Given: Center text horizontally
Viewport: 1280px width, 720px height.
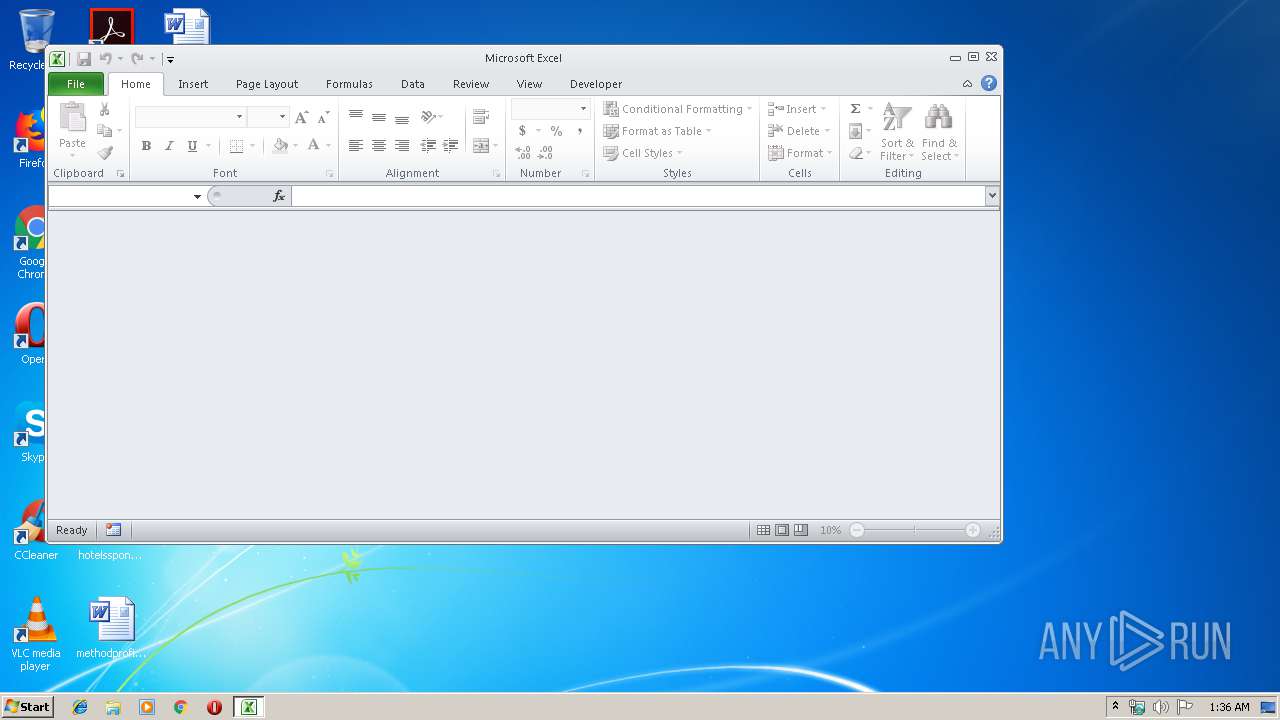Looking at the screenshot, I should pos(378,146).
